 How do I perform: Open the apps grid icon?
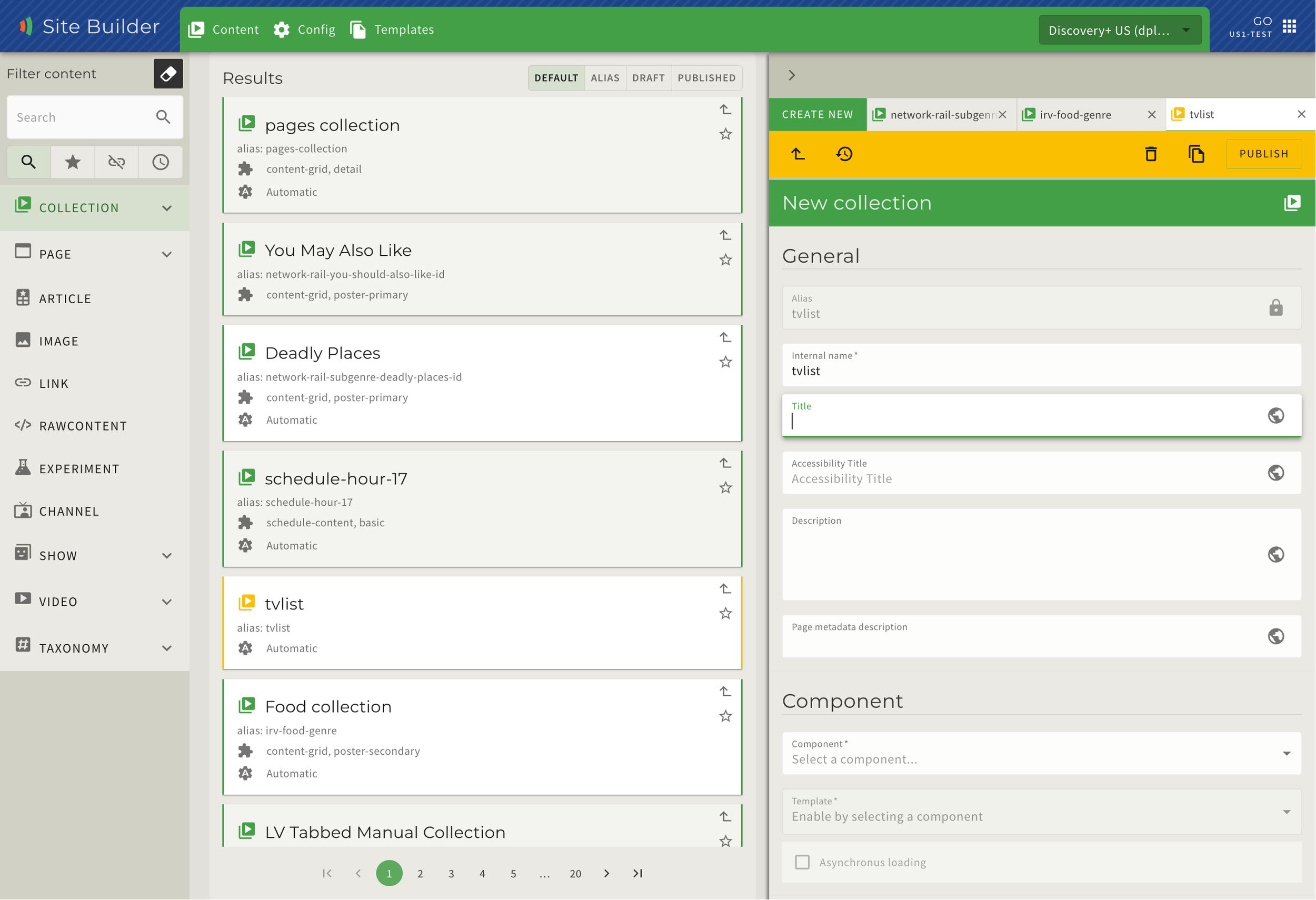[1289, 26]
